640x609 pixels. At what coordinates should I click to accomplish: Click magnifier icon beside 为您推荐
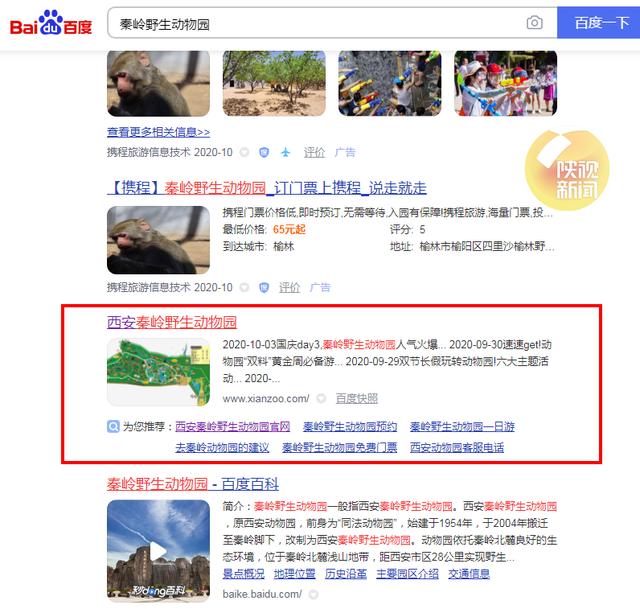click(113, 427)
